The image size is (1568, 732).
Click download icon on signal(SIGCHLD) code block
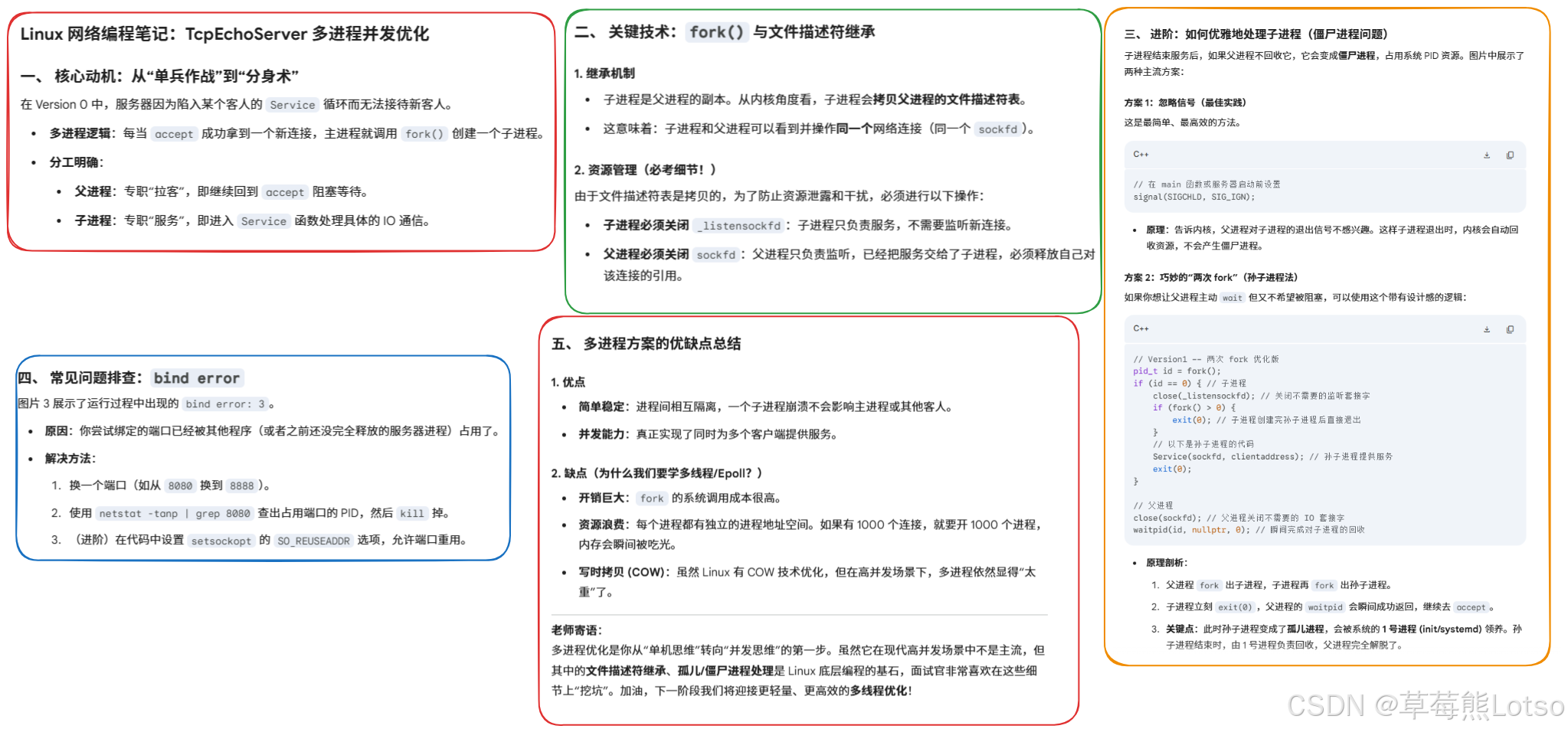click(1486, 155)
